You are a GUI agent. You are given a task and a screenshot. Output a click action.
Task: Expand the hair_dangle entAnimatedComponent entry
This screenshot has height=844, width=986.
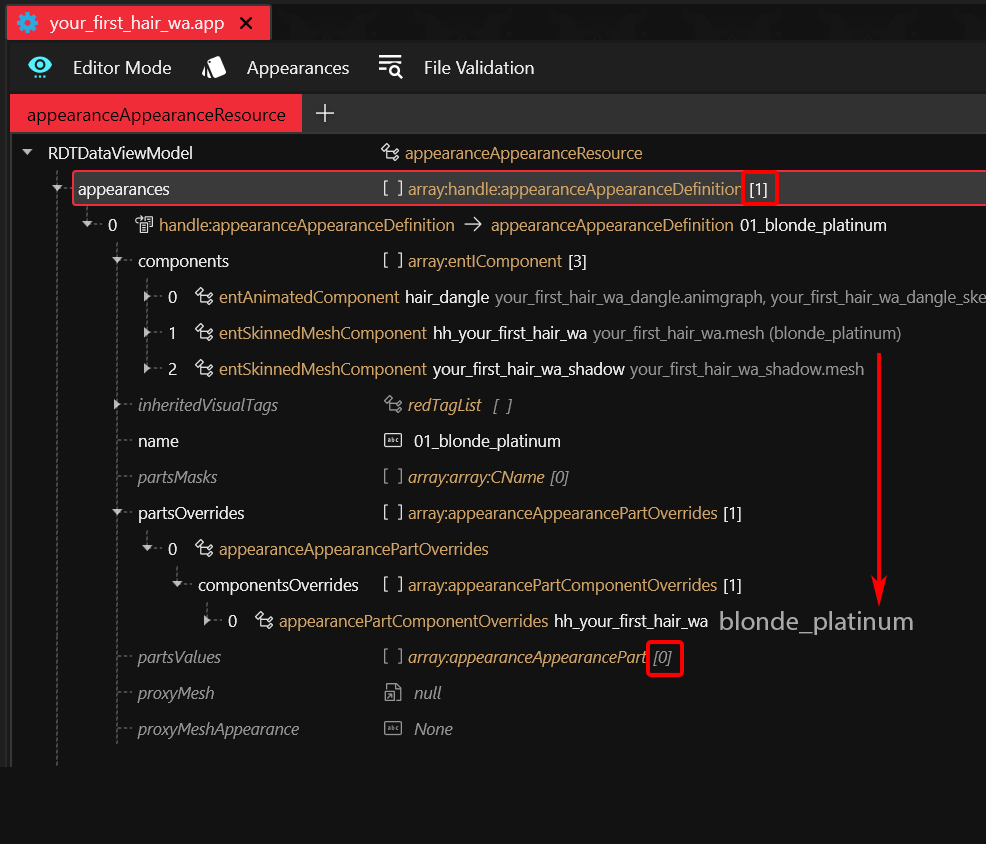tap(147, 297)
